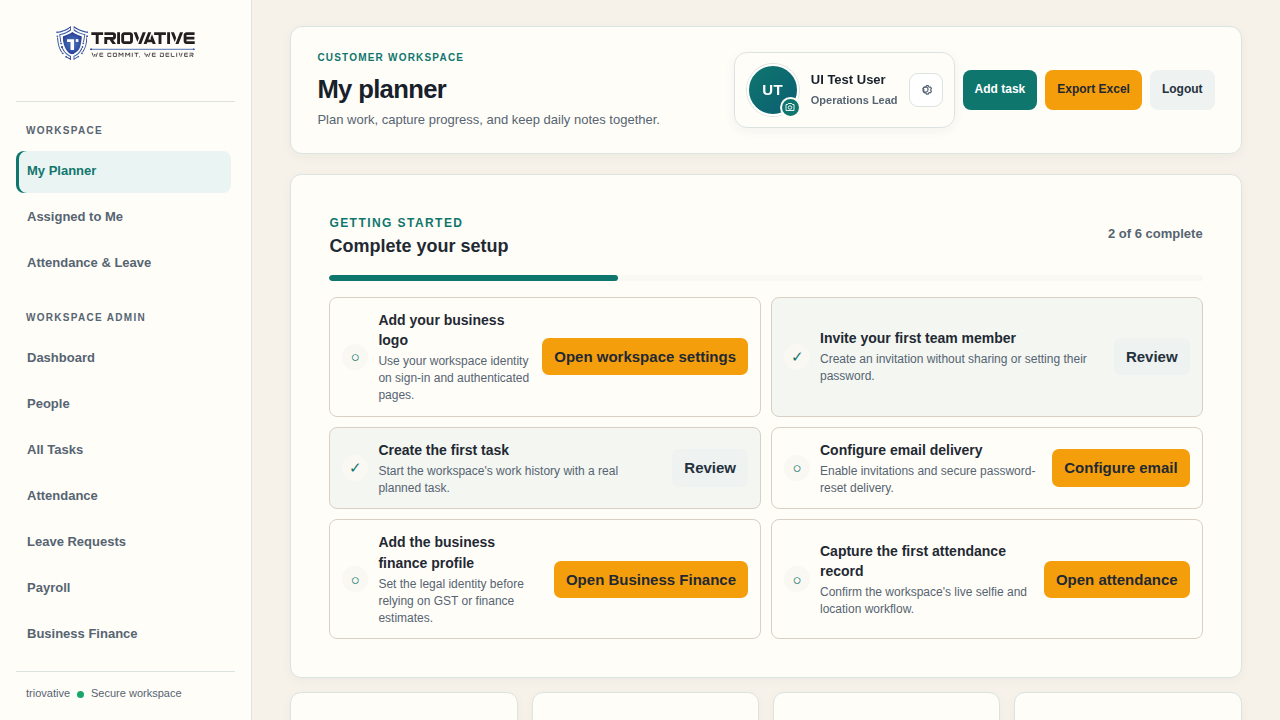Click the 'My planner' heading
This screenshot has width=1280, height=720.
click(382, 89)
